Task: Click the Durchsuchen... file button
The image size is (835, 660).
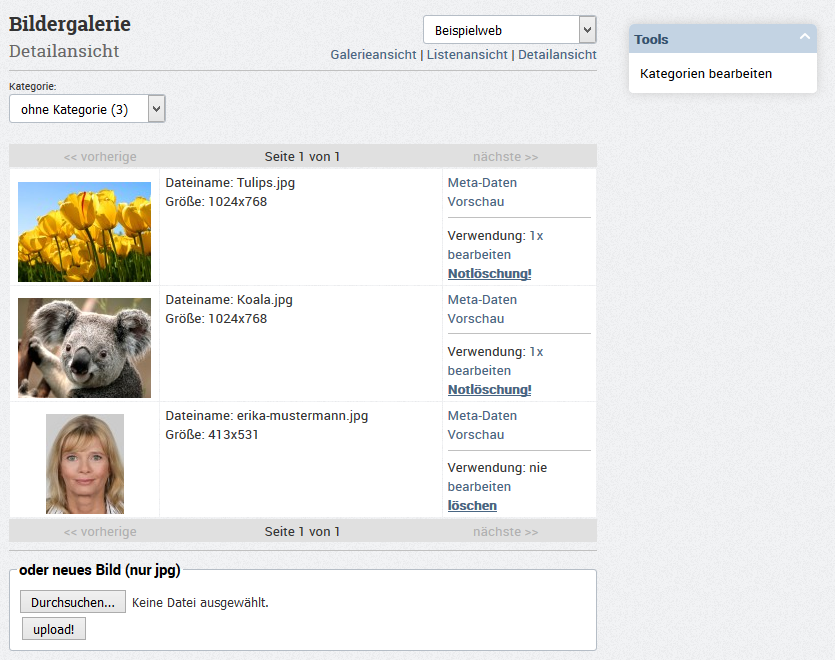Action: 73,602
